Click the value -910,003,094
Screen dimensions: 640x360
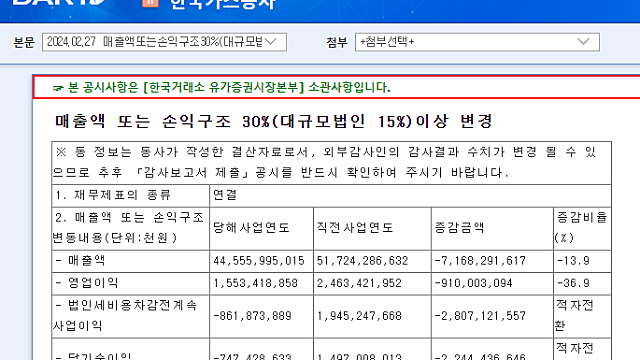click(x=473, y=284)
